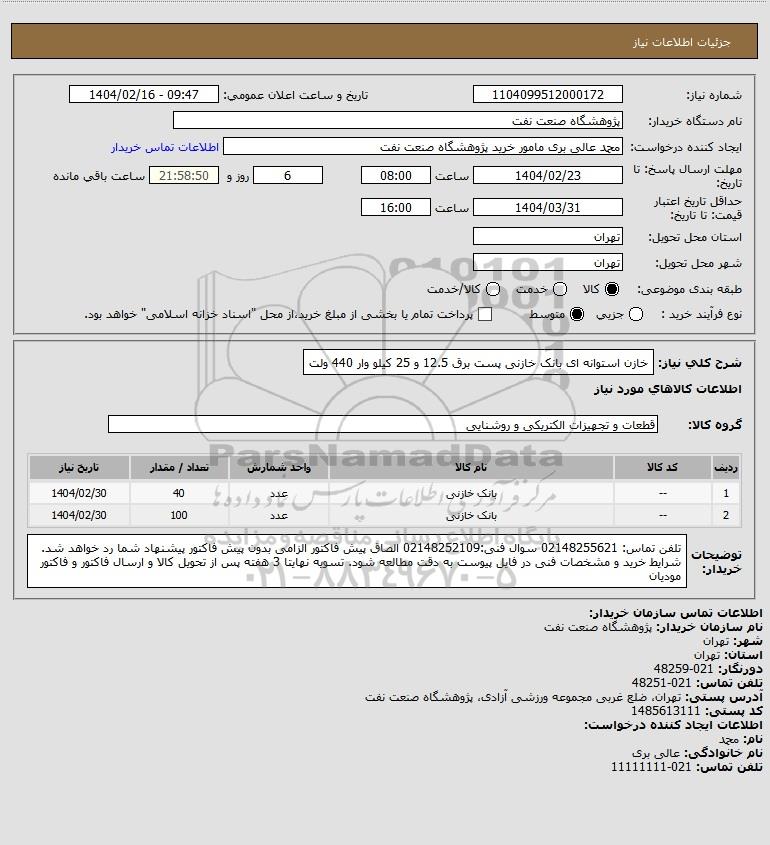Click the postal code 1485613111
The width and height of the screenshot is (770, 845).
[665, 711]
